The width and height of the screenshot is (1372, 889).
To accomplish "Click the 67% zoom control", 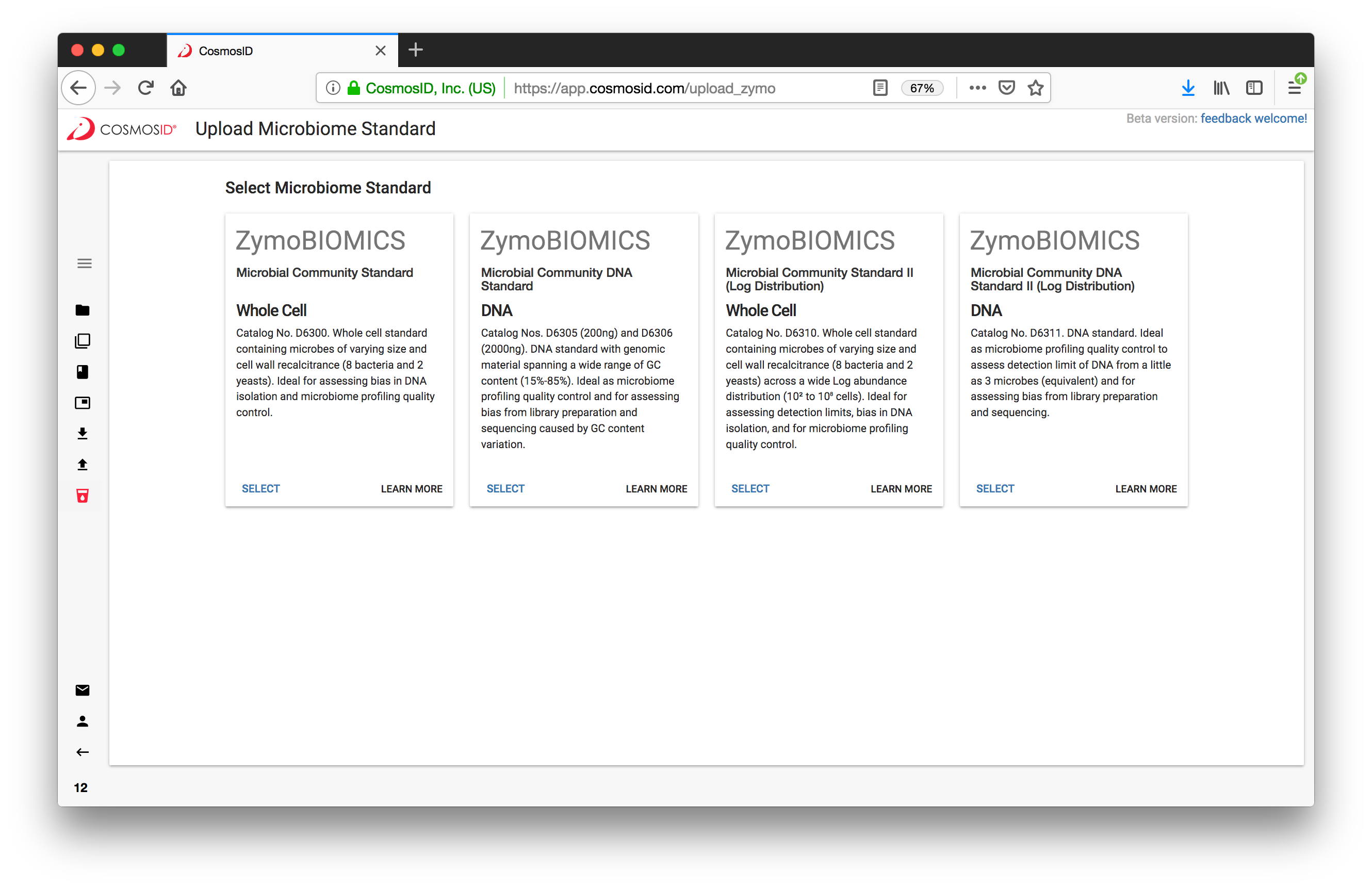I will pos(922,88).
